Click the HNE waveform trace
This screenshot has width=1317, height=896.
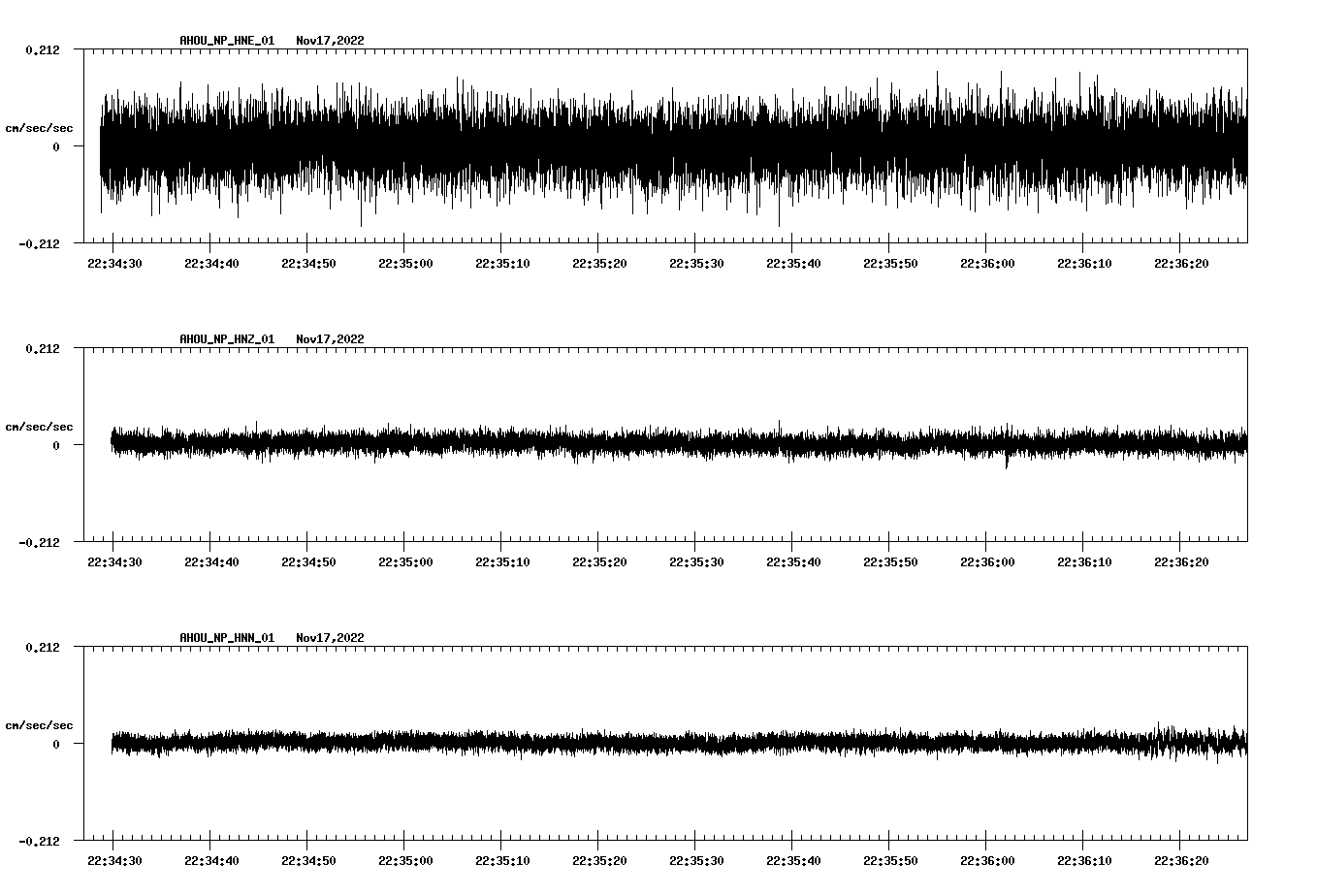tap(673, 146)
